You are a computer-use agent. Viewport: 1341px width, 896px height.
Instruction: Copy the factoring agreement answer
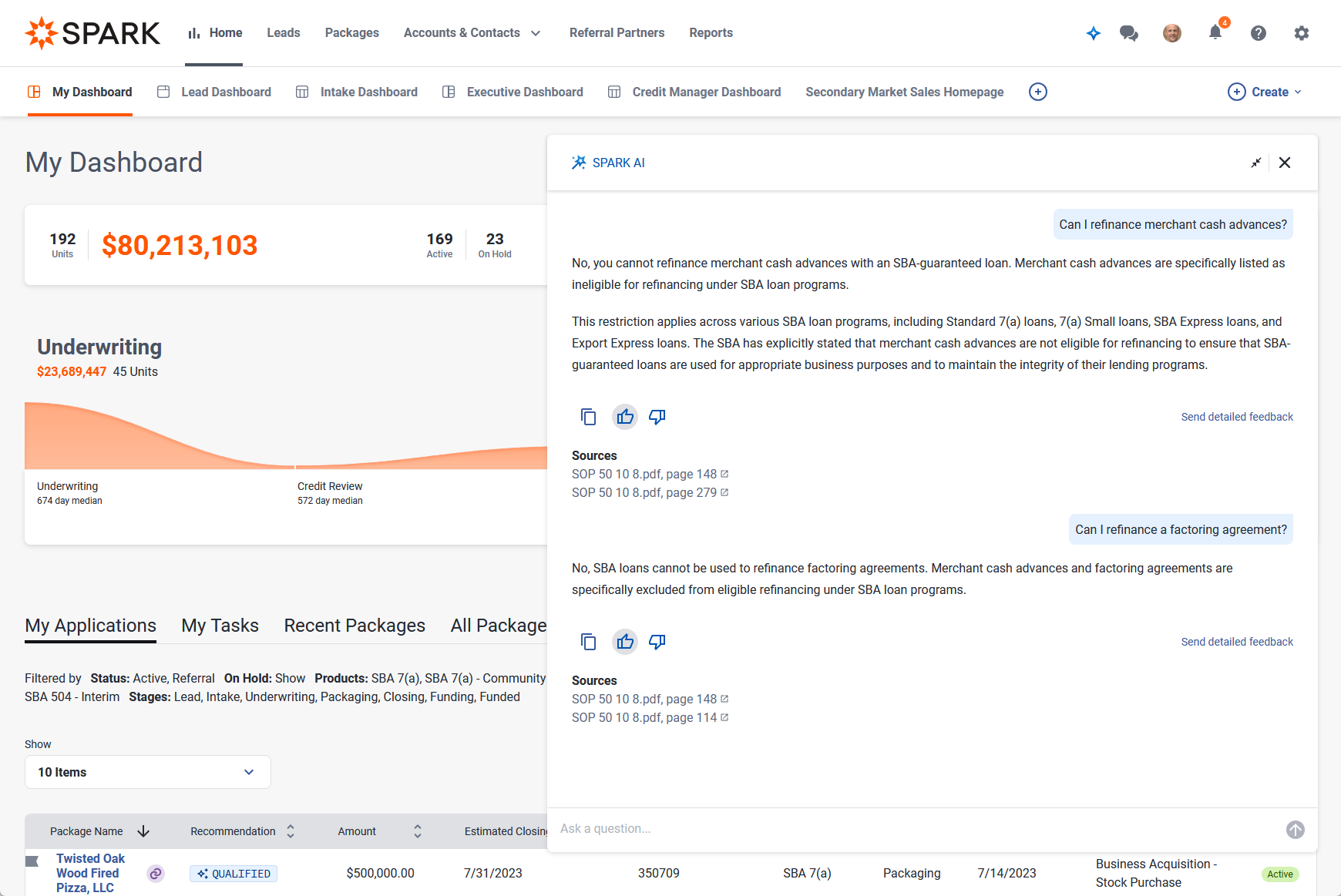pyautogui.click(x=588, y=642)
